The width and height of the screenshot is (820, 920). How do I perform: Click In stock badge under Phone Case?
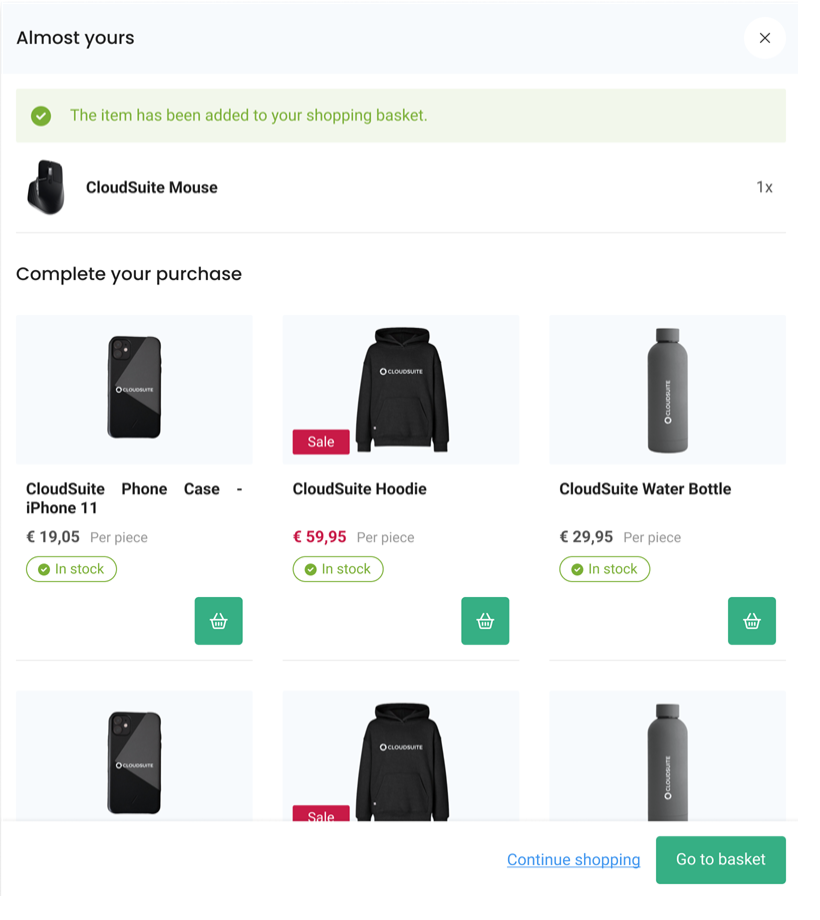(71, 569)
